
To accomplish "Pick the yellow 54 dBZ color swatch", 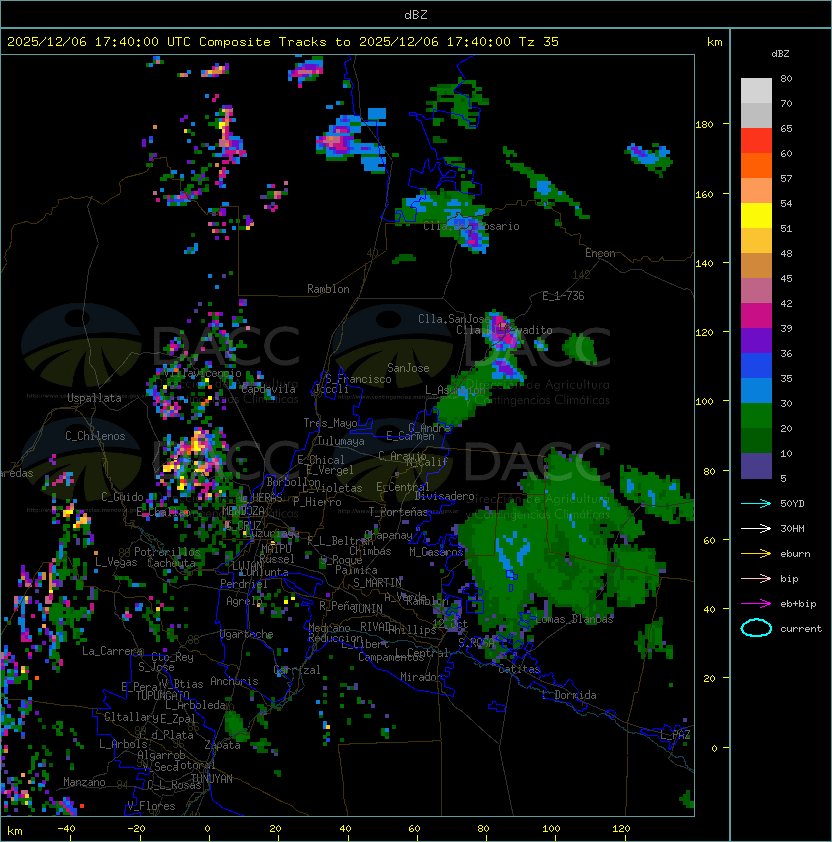I will (756, 216).
